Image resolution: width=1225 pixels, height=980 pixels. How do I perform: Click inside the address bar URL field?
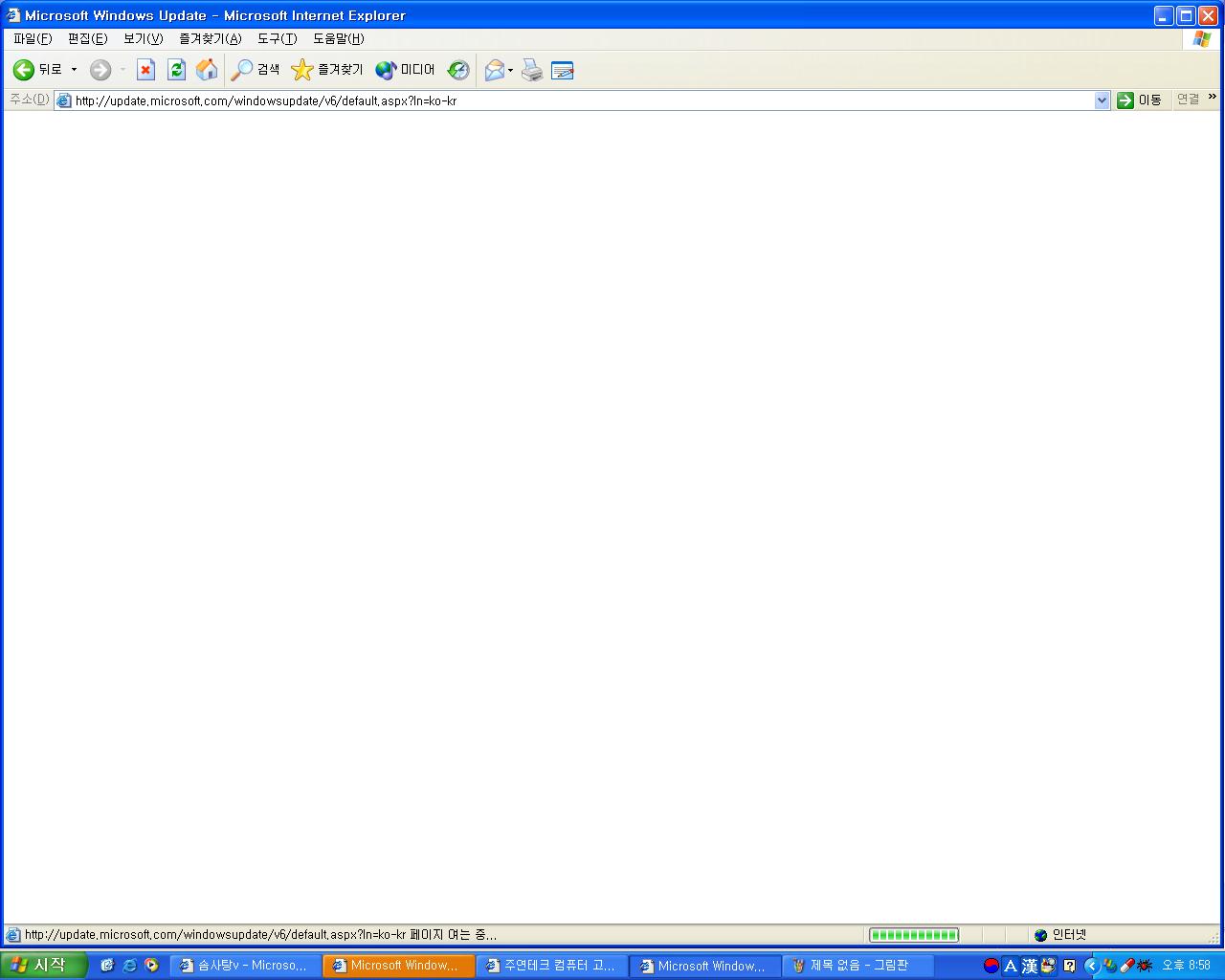(584, 100)
